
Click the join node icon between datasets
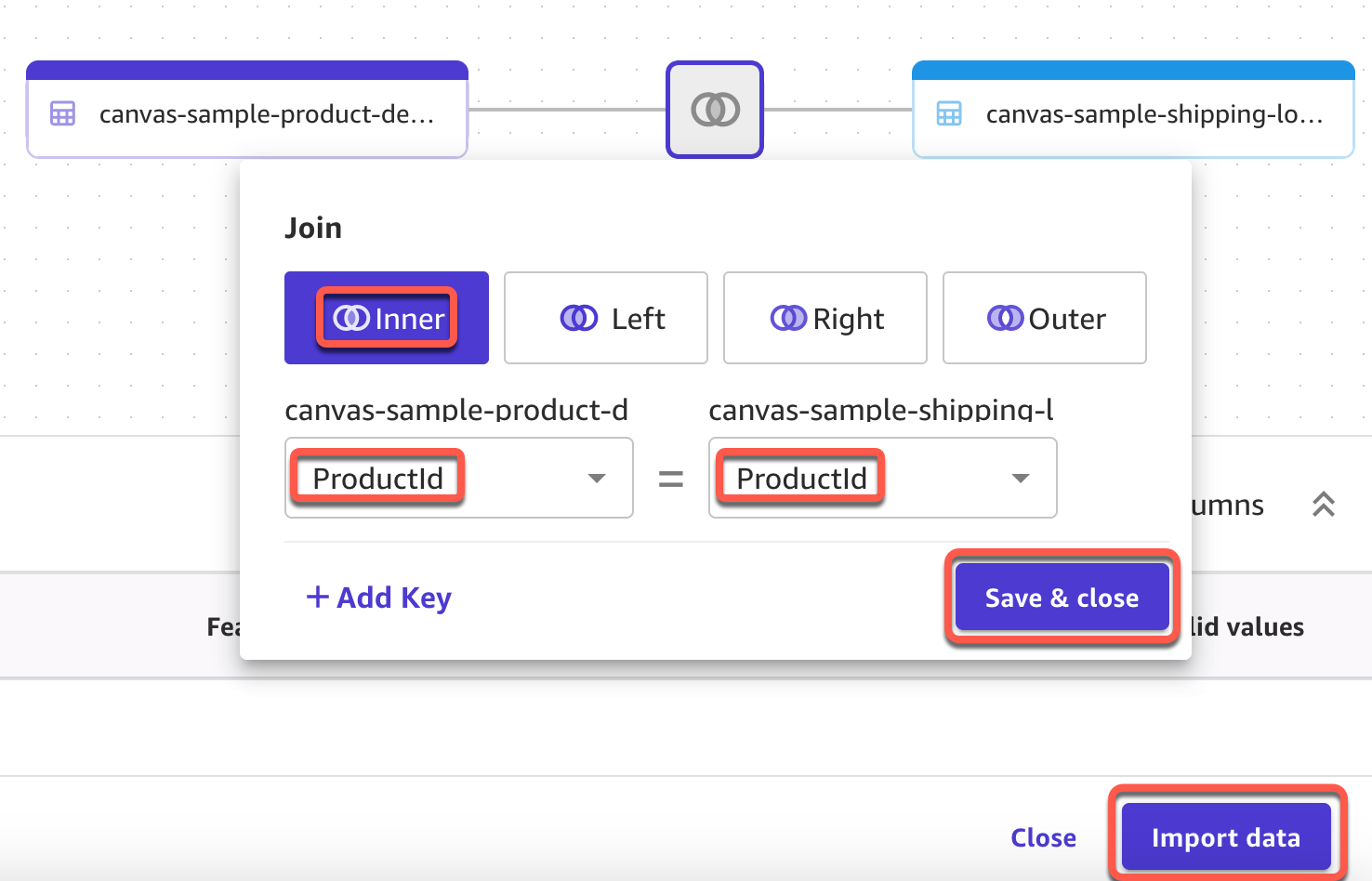coord(715,110)
